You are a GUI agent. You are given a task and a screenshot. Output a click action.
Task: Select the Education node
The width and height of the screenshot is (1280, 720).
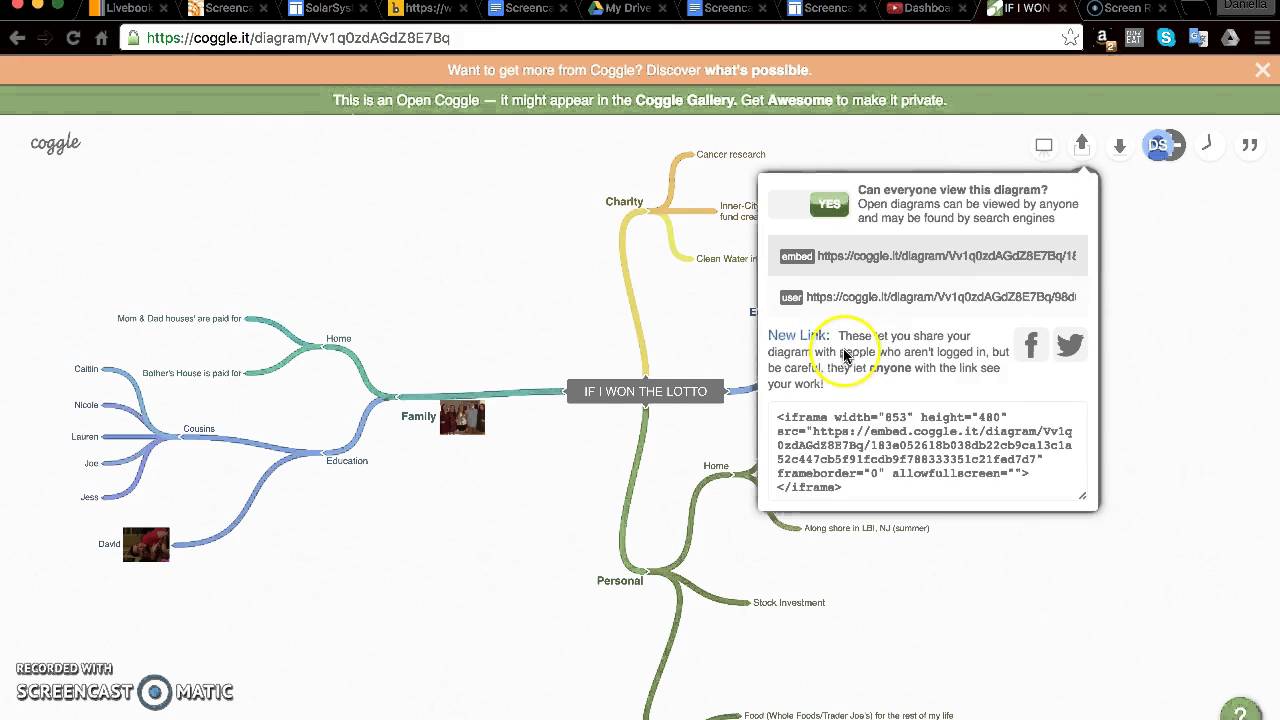pos(347,461)
